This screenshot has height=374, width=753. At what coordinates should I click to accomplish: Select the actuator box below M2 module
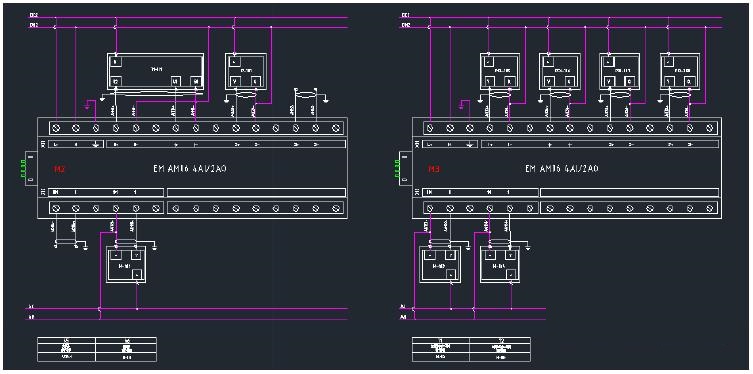pyautogui.click(x=126, y=265)
